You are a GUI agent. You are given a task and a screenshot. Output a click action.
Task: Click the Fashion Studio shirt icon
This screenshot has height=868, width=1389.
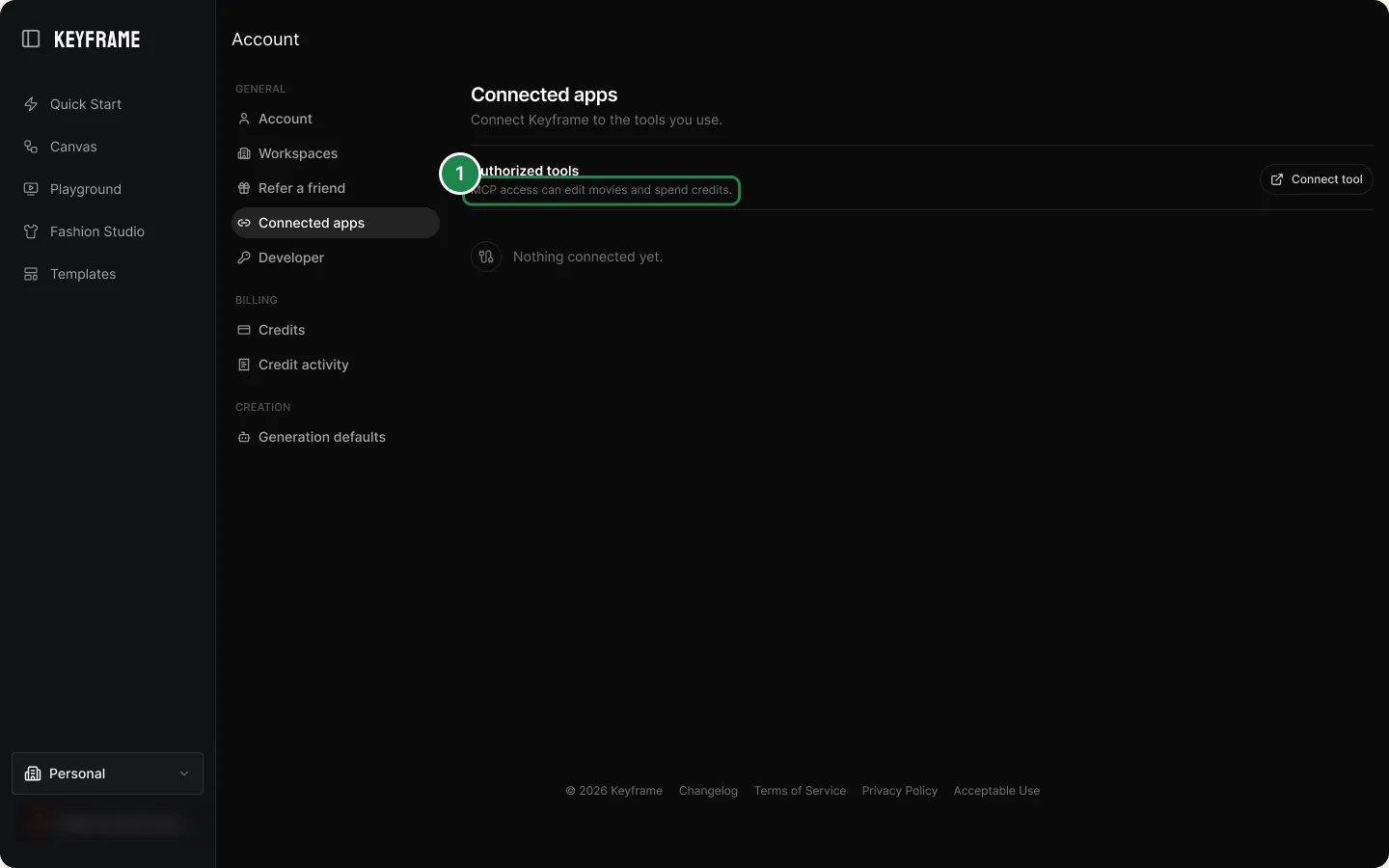(31, 231)
